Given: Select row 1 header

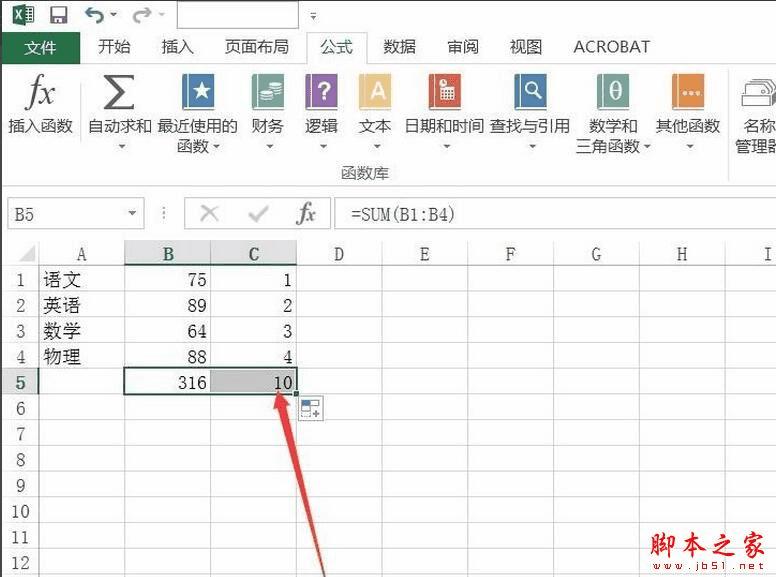Looking at the screenshot, I should click(x=20, y=280).
